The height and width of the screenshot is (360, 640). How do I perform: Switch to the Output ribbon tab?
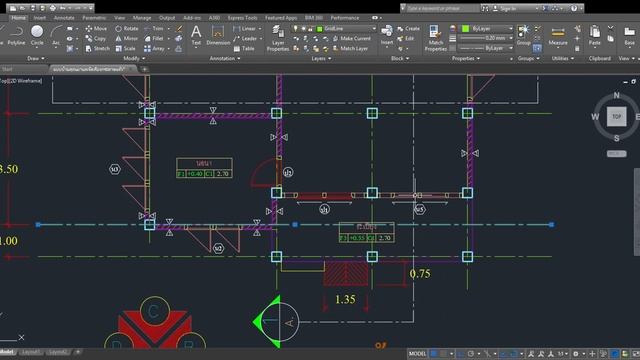click(167, 18)
